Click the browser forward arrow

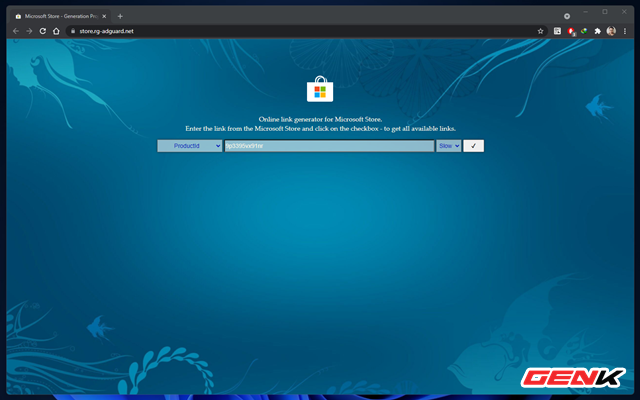tap(29, 31)
